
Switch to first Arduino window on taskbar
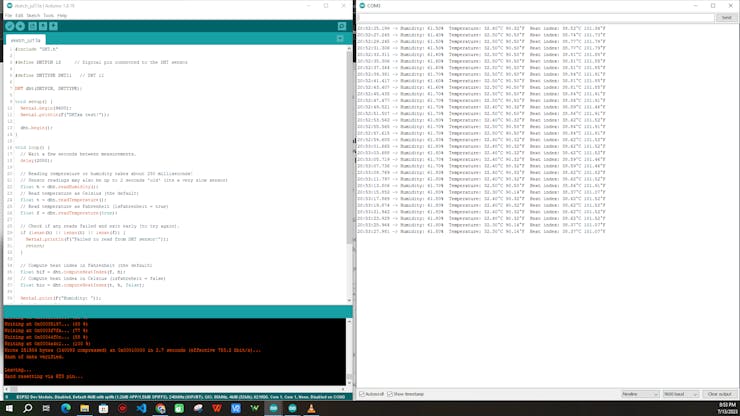[274, 408]
